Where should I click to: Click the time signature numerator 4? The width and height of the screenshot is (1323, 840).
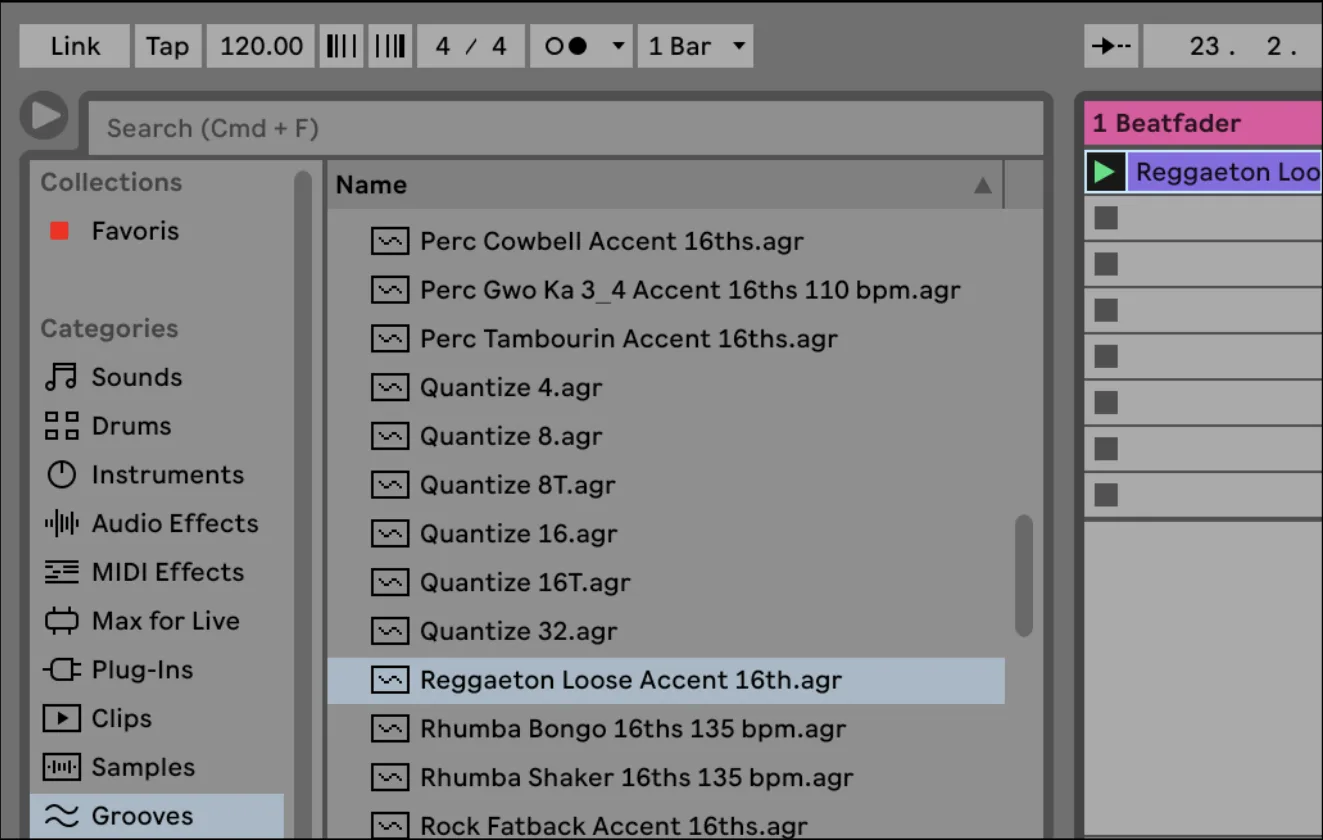pyautogui.click(x=442, y=46)
